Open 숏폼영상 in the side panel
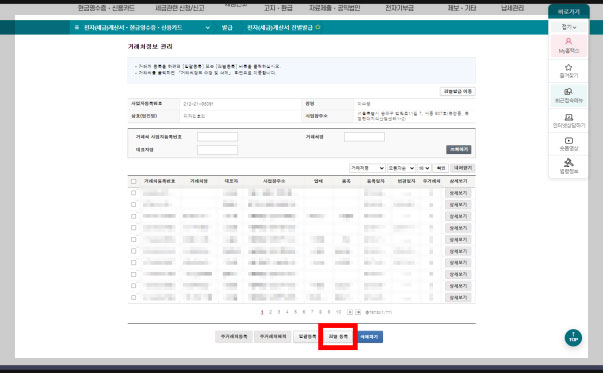Image resolution: width=603 pixels, height=373 pixels. point(568,144)
